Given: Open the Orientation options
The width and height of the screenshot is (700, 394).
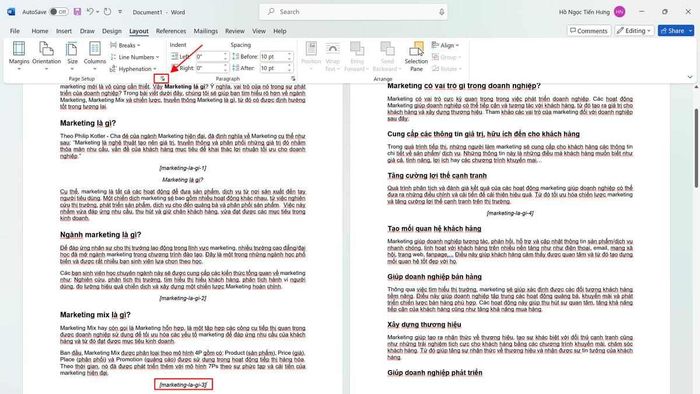Looking at the screenshot, I should [x=46, y=55].
